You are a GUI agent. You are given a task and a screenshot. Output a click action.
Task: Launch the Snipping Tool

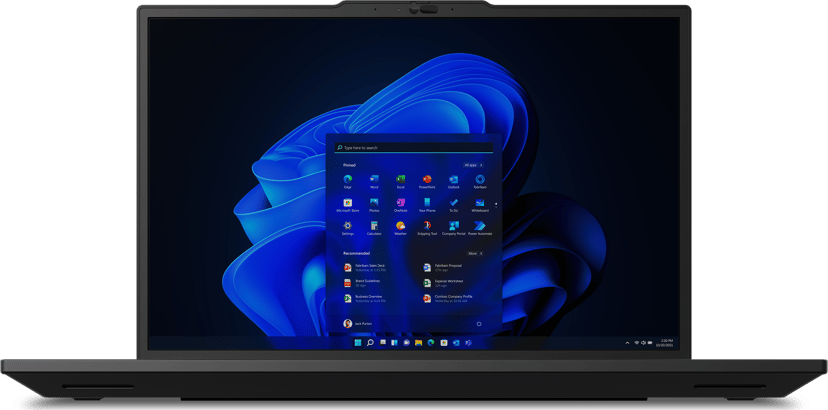click(427, 228)
